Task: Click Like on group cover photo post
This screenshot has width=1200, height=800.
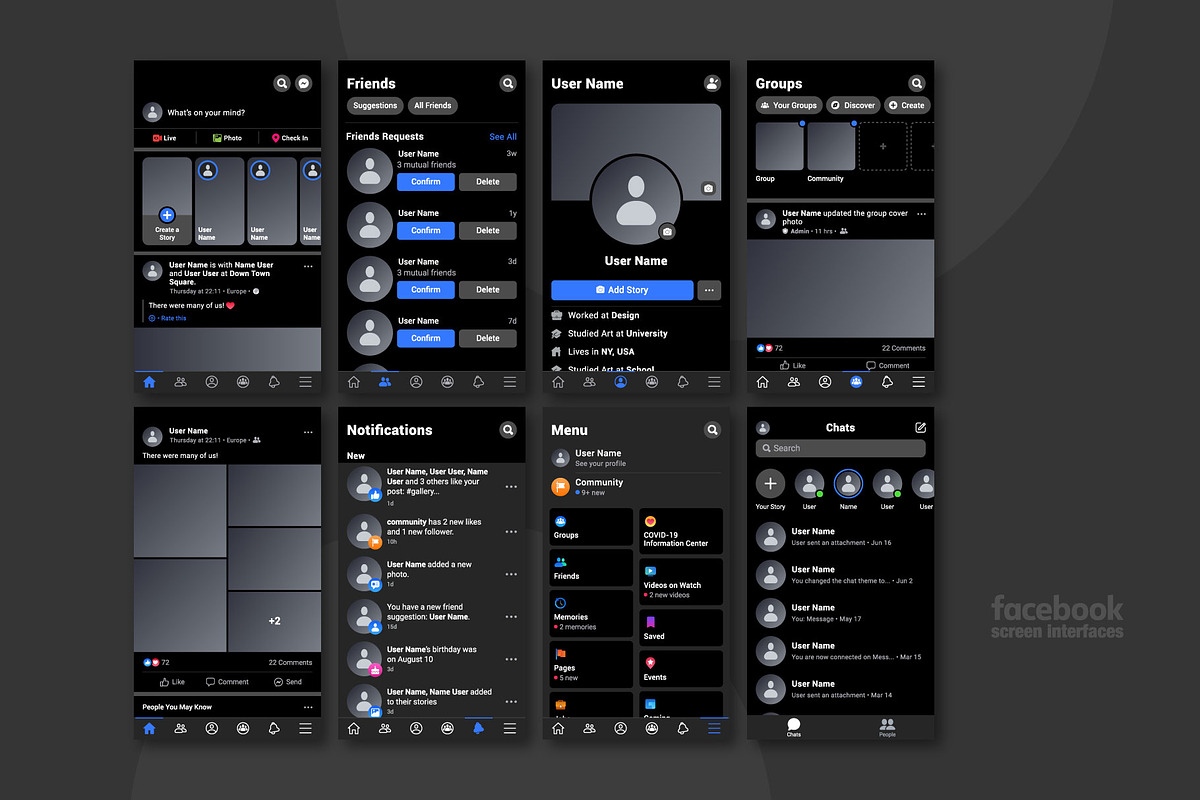Action: tap(793, 366)
